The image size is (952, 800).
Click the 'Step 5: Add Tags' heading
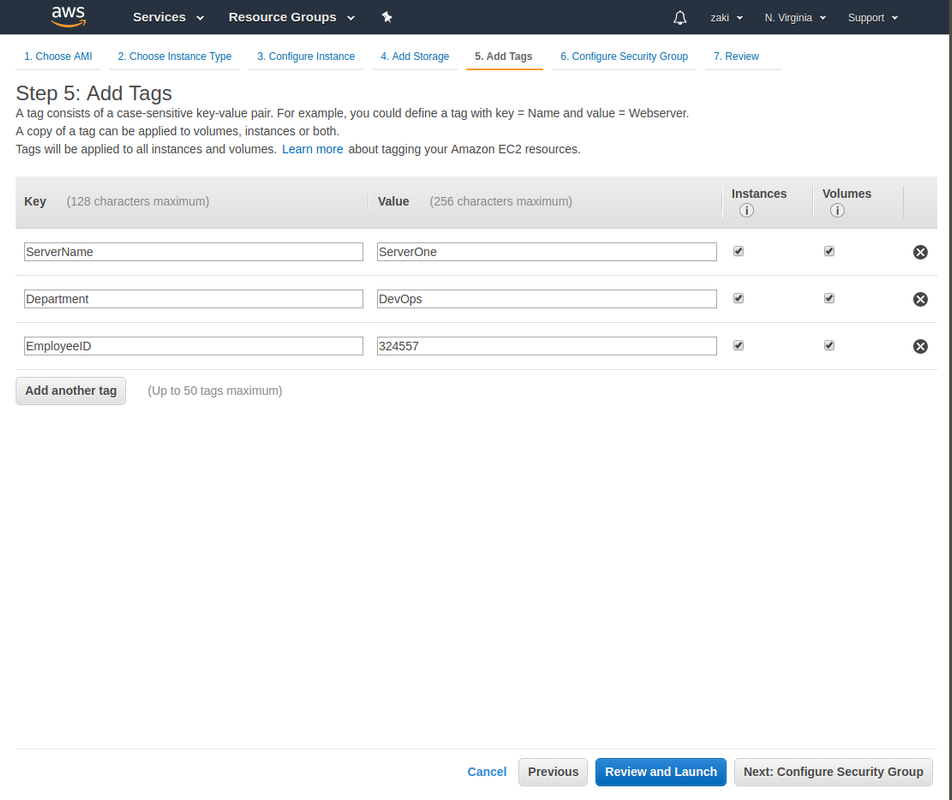tap(94, 93)
